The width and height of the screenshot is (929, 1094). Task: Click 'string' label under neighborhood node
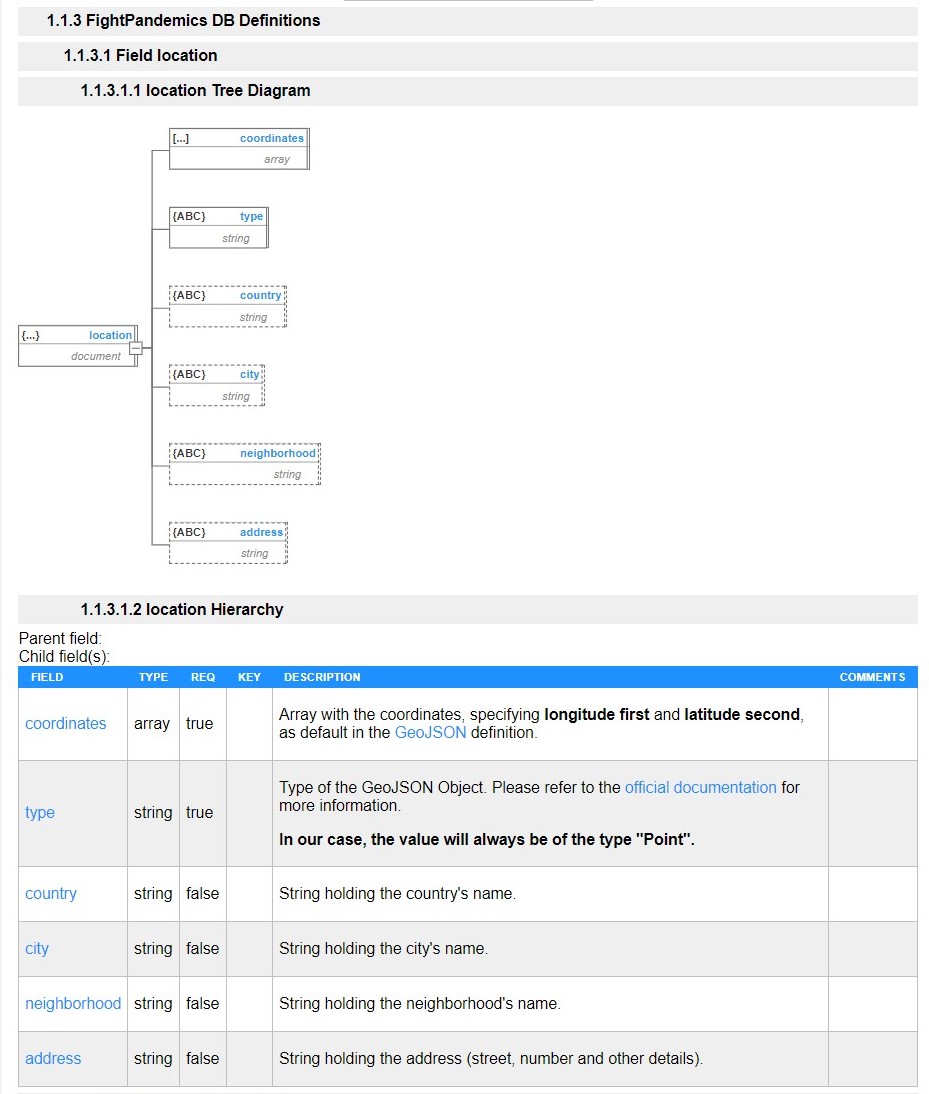(287, 475)
